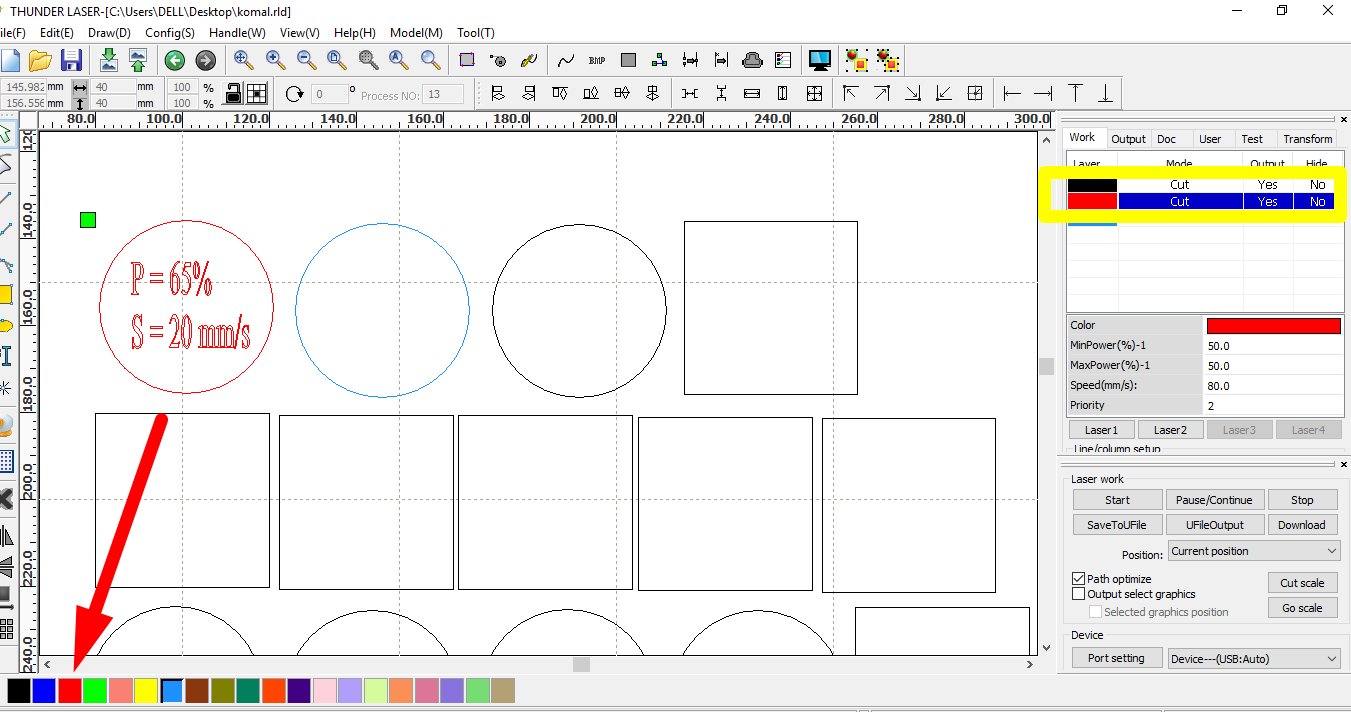Click the Start button

coord(1118,500)
